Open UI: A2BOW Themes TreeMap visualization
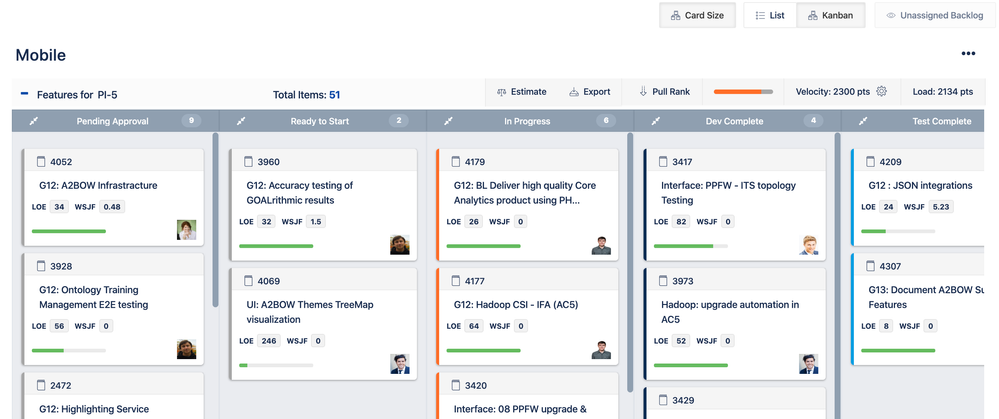This screenshot has height=419, width=999. [310, 312]
